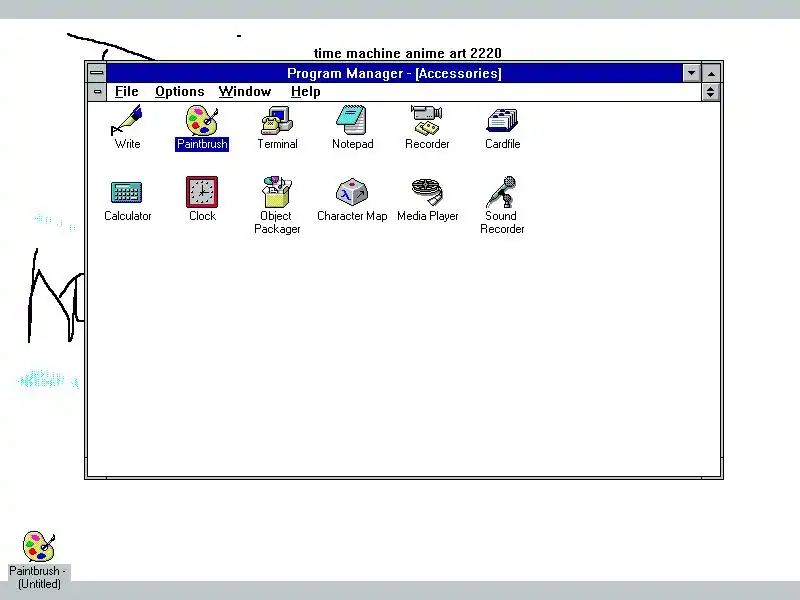Click the Accessories restore double-arrow button
The image size is (800, 600).
710,92
